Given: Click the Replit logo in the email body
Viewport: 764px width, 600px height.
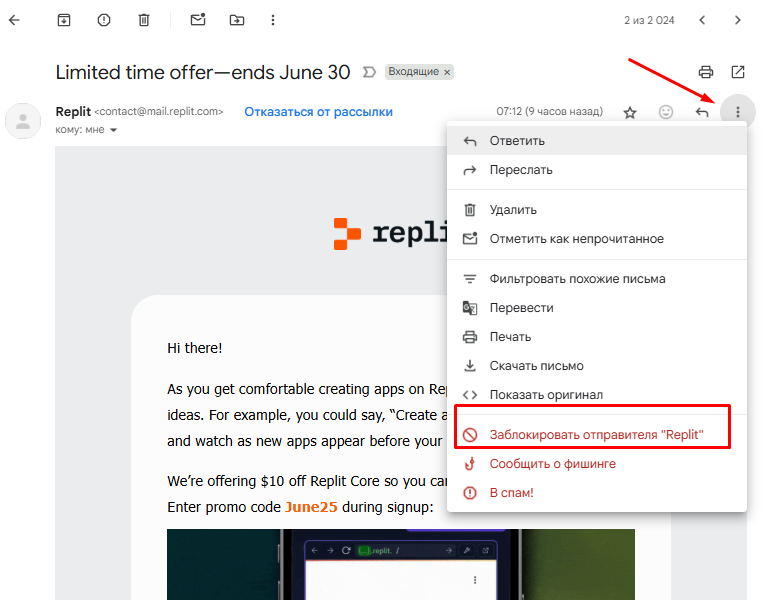Looking at the screenshot, I should [390, 233].
